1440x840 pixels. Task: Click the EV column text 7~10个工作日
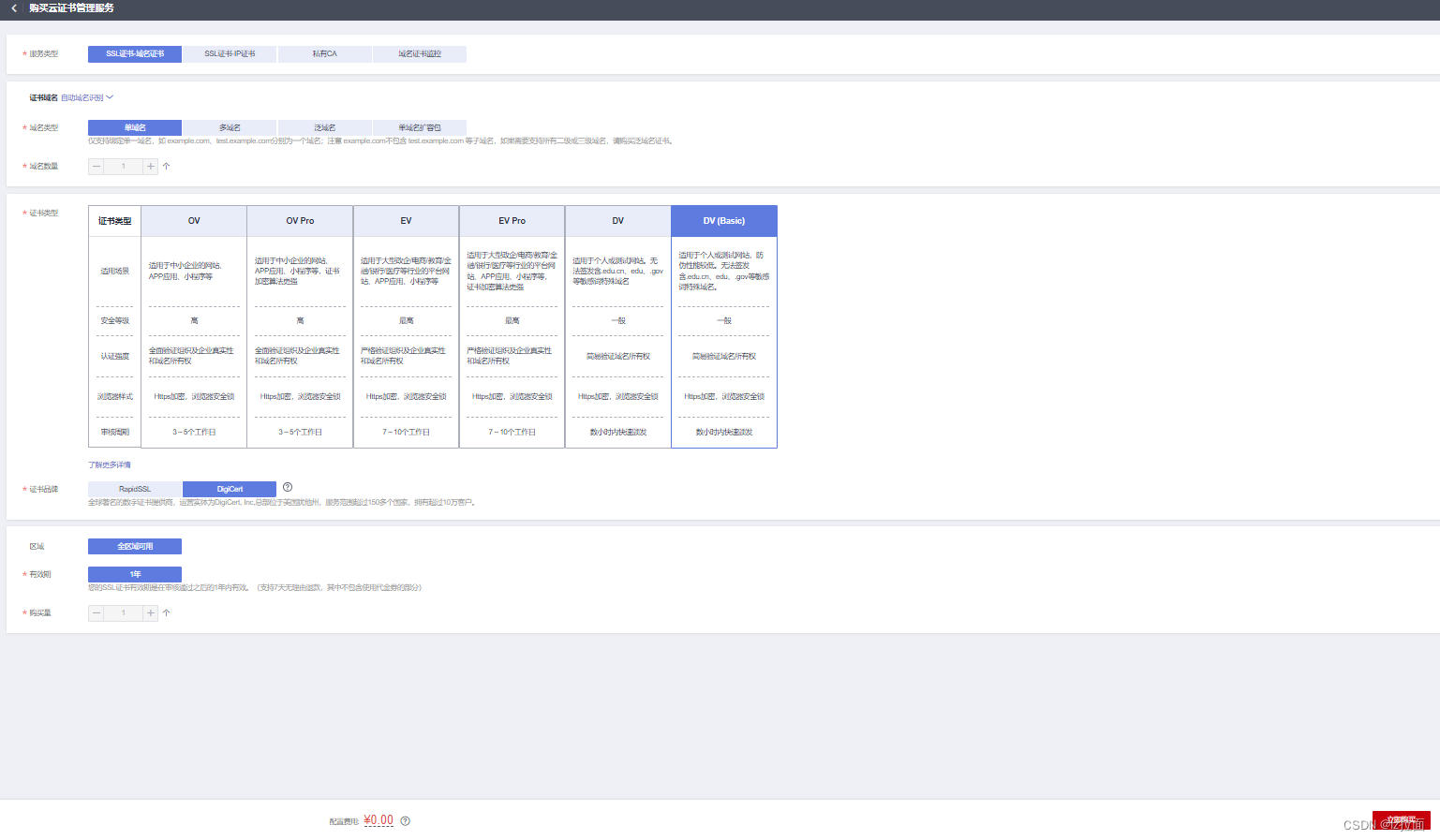pos(406,433)
